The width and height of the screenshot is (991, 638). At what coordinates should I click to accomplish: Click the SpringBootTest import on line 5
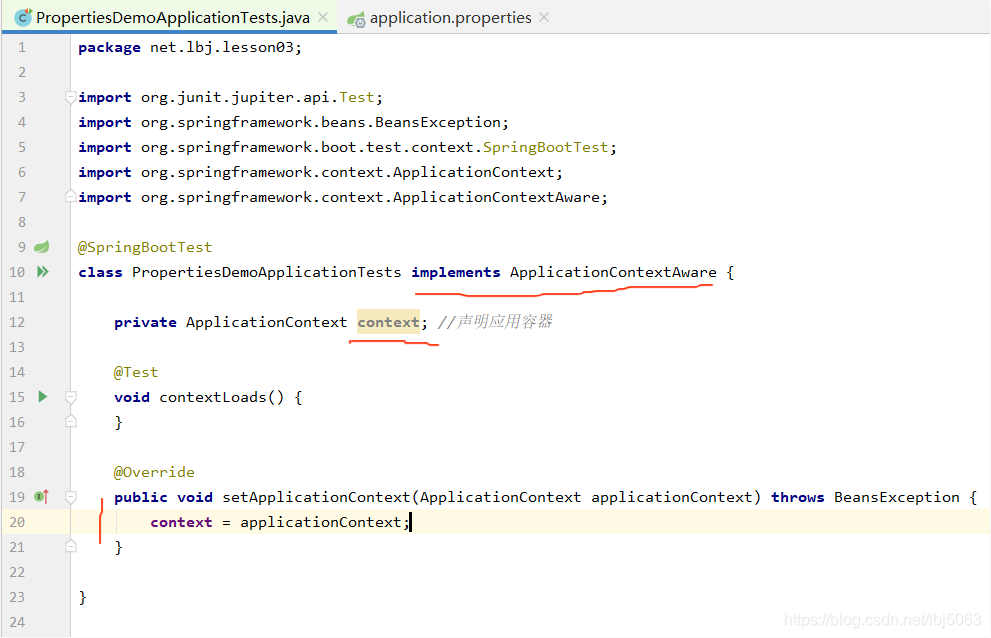coord(347,147)
